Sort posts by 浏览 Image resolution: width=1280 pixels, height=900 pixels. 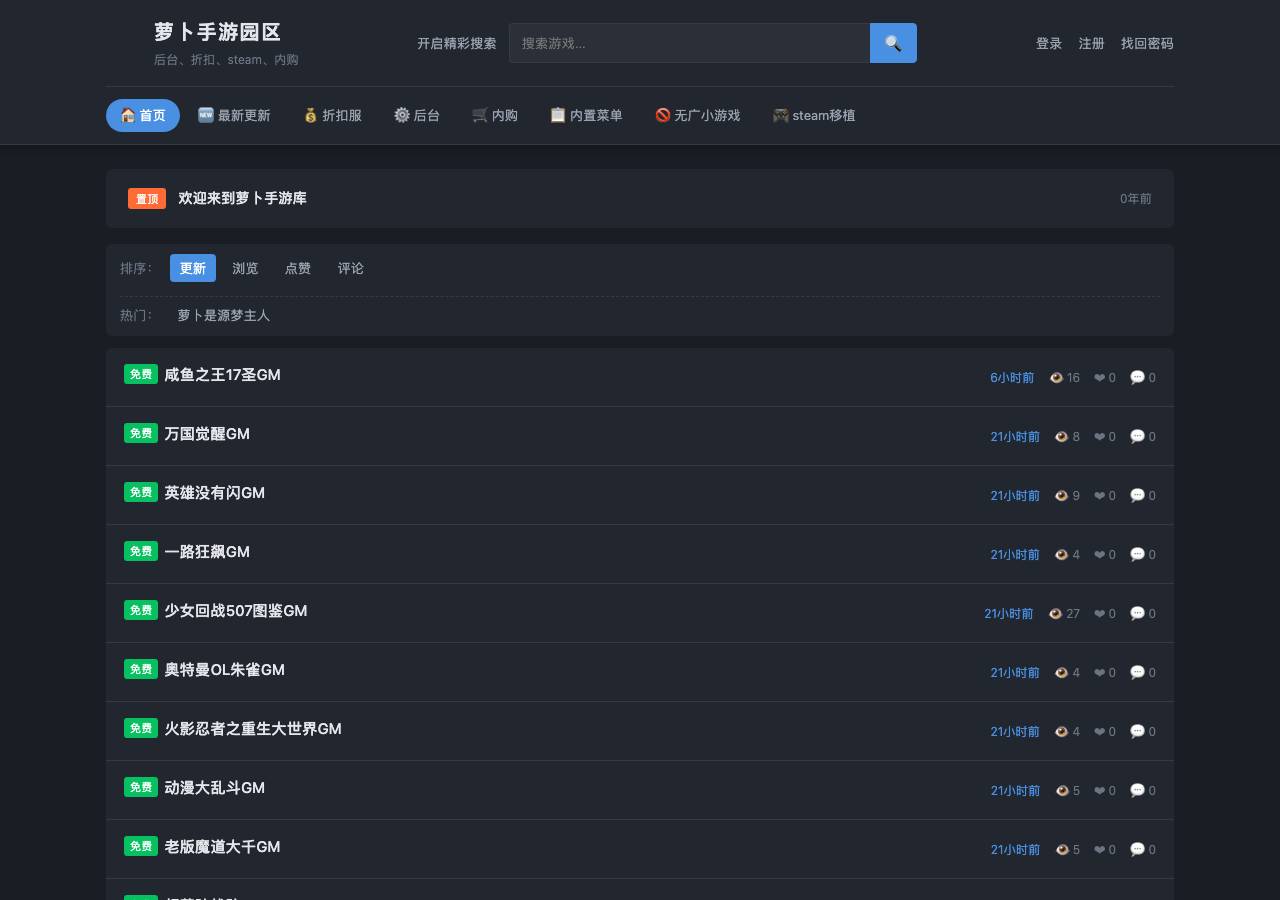coord(245,268)
